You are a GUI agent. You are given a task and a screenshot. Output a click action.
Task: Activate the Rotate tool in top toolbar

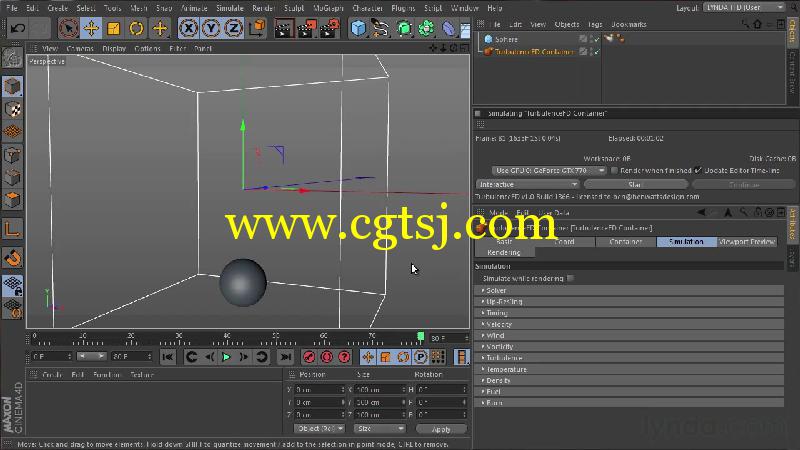(x=136, y=28)
